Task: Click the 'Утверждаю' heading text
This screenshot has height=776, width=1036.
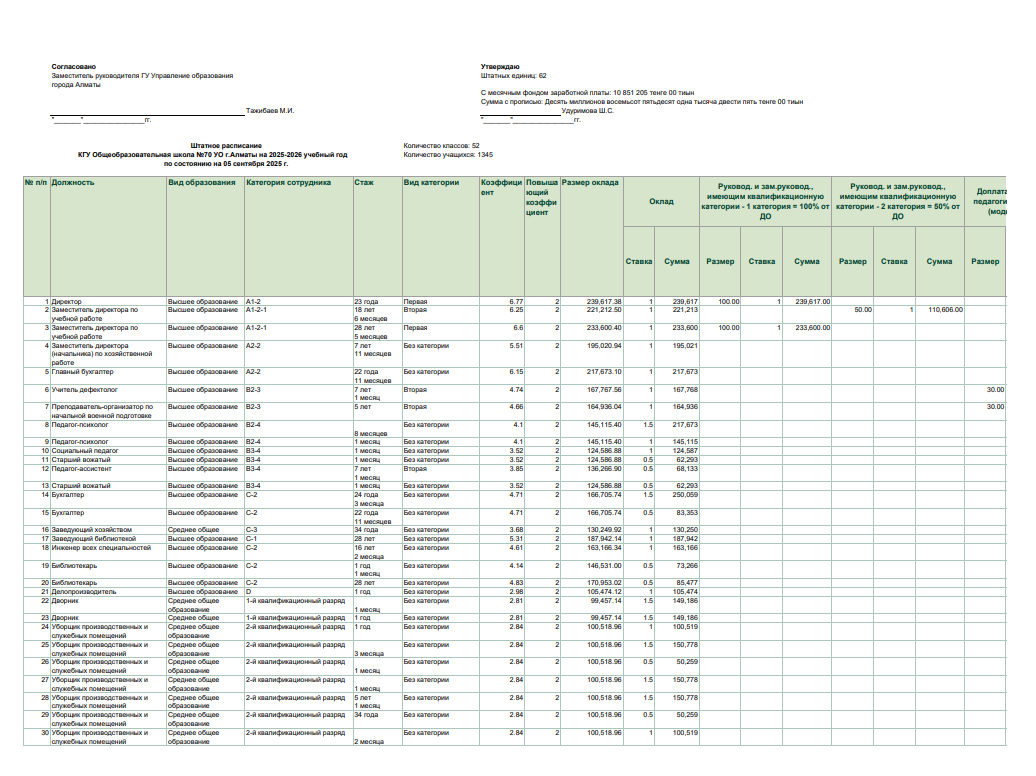Action: (x=499, y=66)
